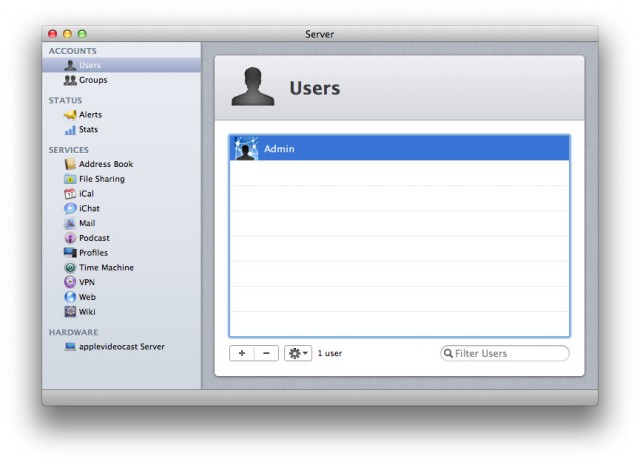640x464 pixels.
Task: Open File Sharing label in Services
Action: click(102, 179)
